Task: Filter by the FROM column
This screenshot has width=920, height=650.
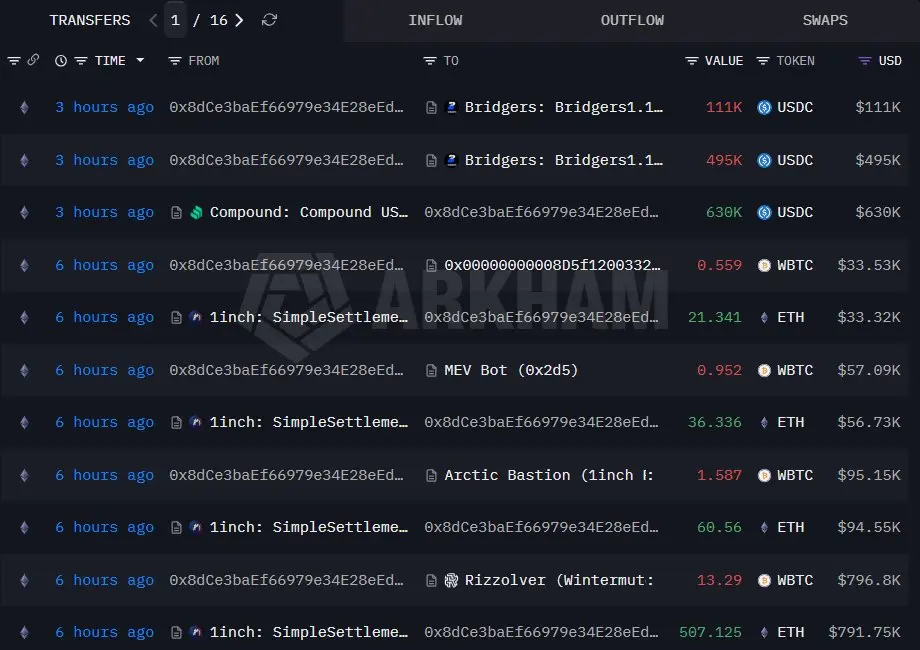Action: tap(175, 61)
